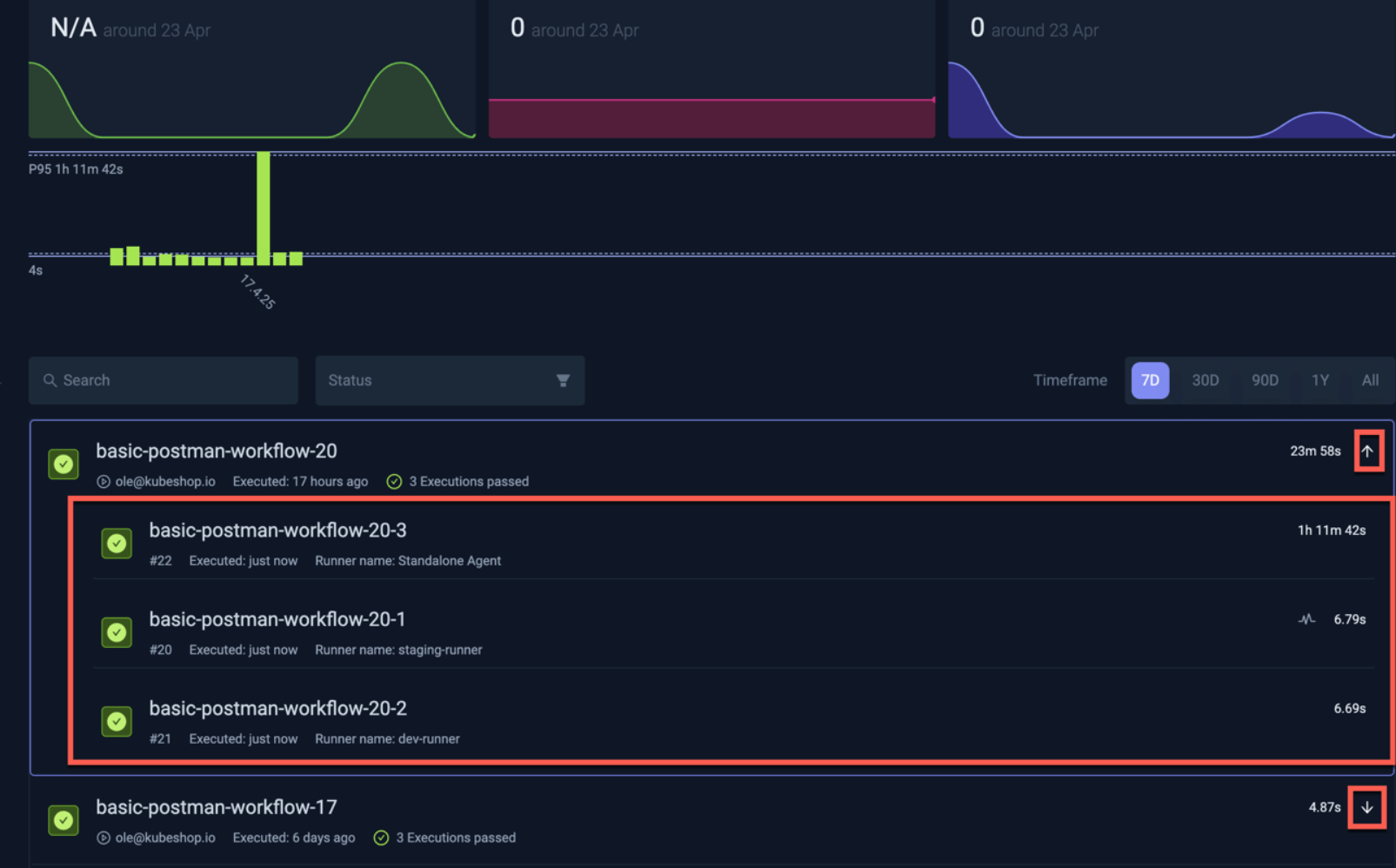Click the tallest green bar in duration chart
This screenshot has width=1396, height=868.
coord(263,207)
